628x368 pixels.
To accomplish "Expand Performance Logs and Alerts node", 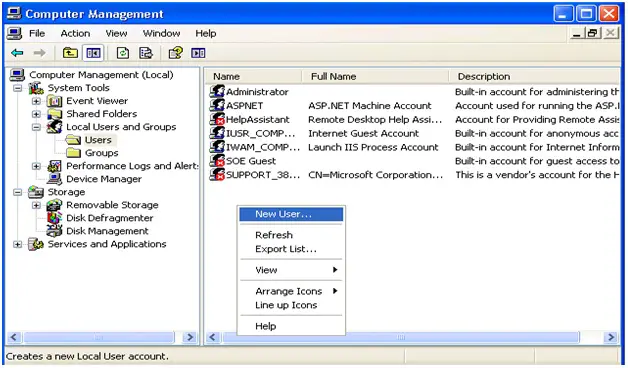I will click(x=36, y=166).
